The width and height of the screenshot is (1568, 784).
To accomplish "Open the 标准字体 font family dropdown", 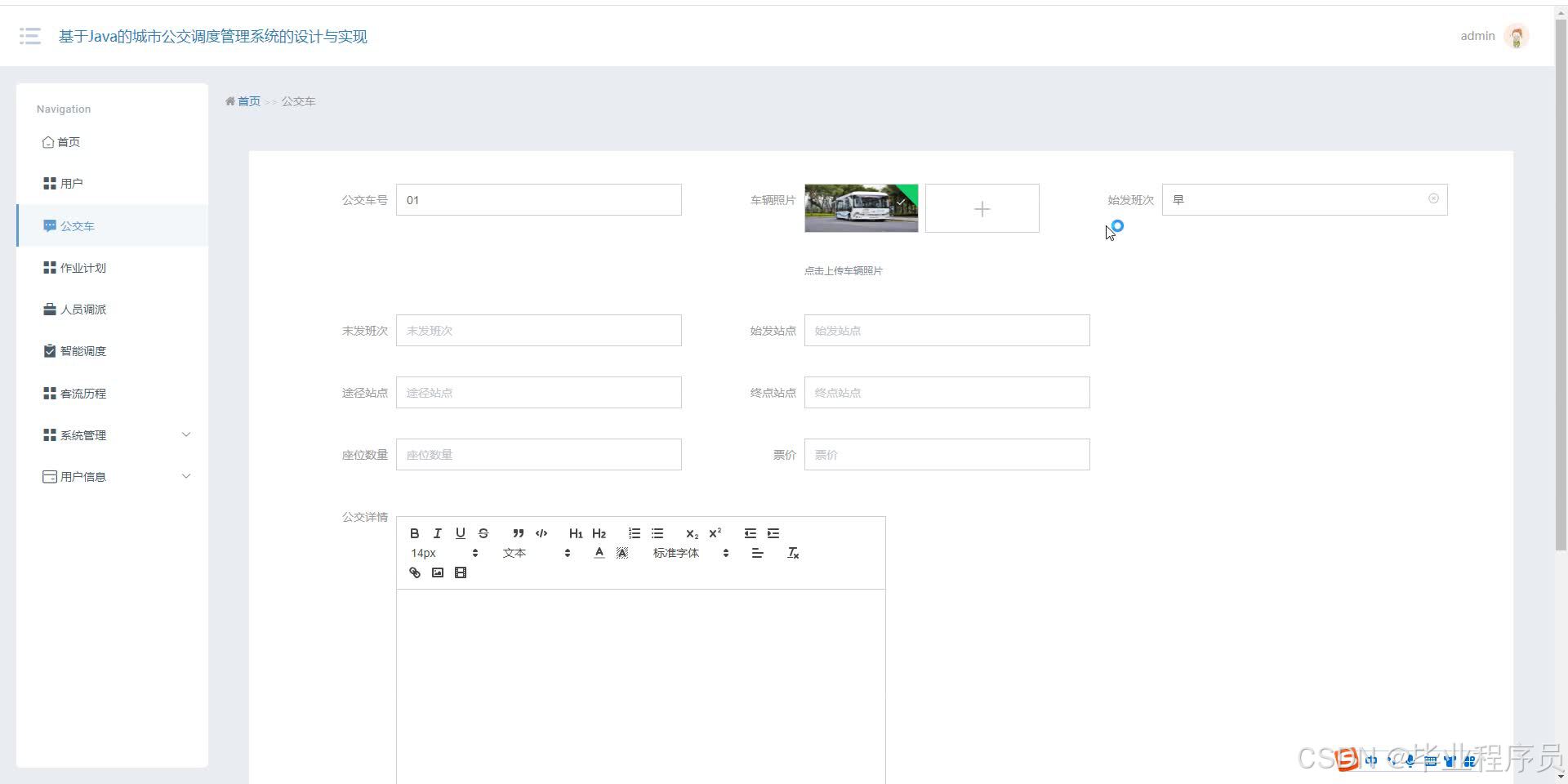I will coord(690,553).
